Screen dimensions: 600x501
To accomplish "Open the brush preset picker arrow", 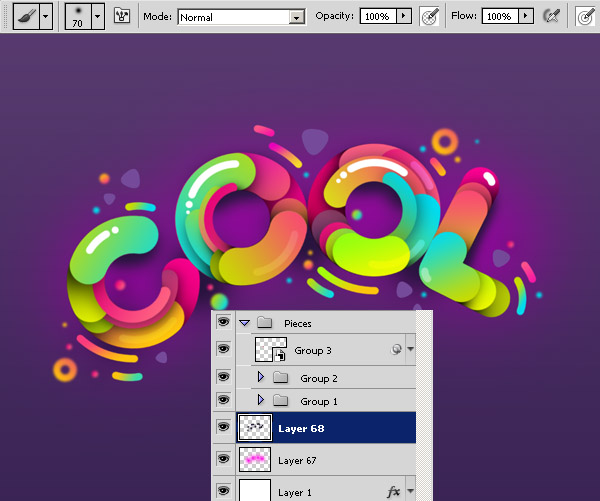I will pyautogui.click(x=98, y=16).
